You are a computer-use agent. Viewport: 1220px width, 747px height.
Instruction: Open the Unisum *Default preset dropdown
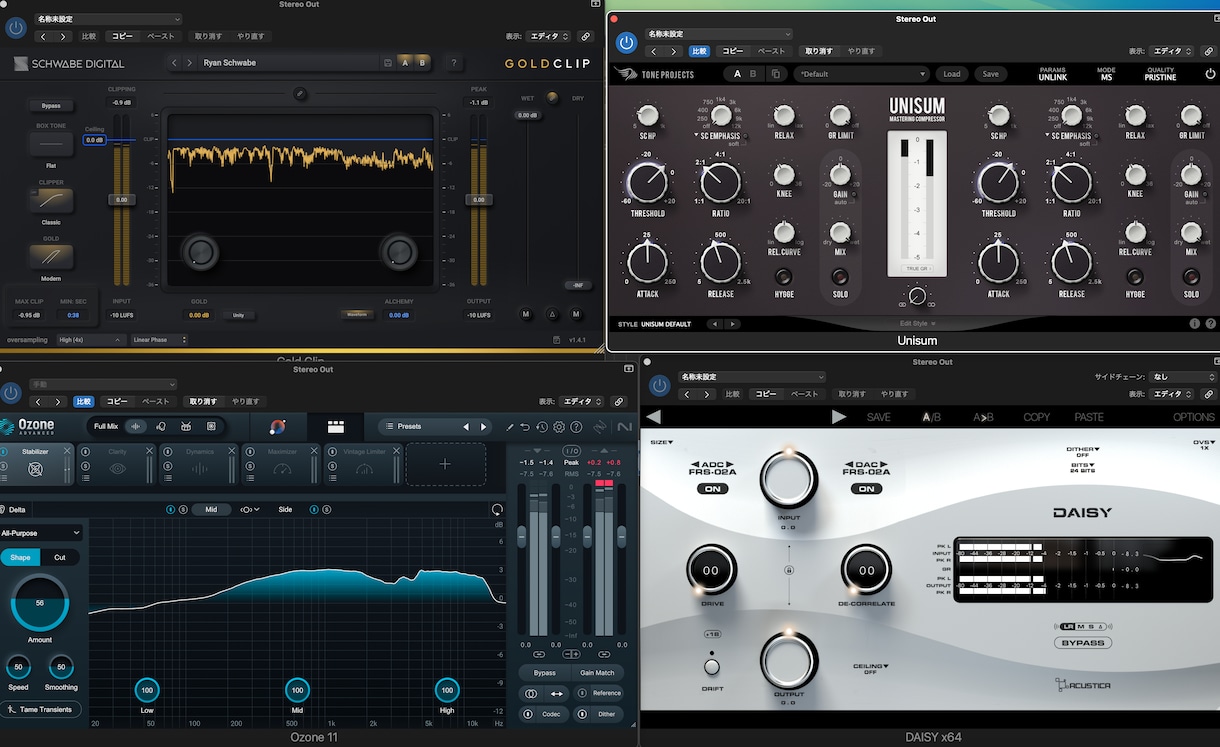[862, 74]
